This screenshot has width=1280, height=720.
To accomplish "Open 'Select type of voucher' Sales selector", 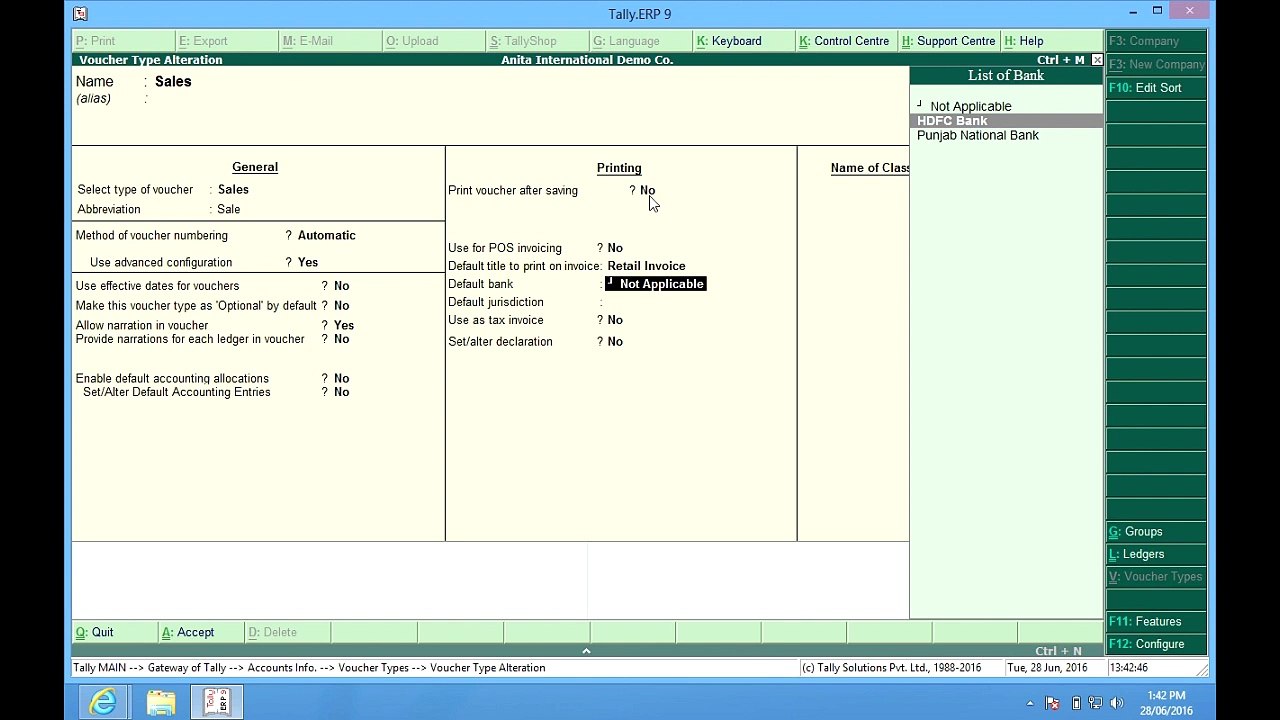I will point(233,189).
